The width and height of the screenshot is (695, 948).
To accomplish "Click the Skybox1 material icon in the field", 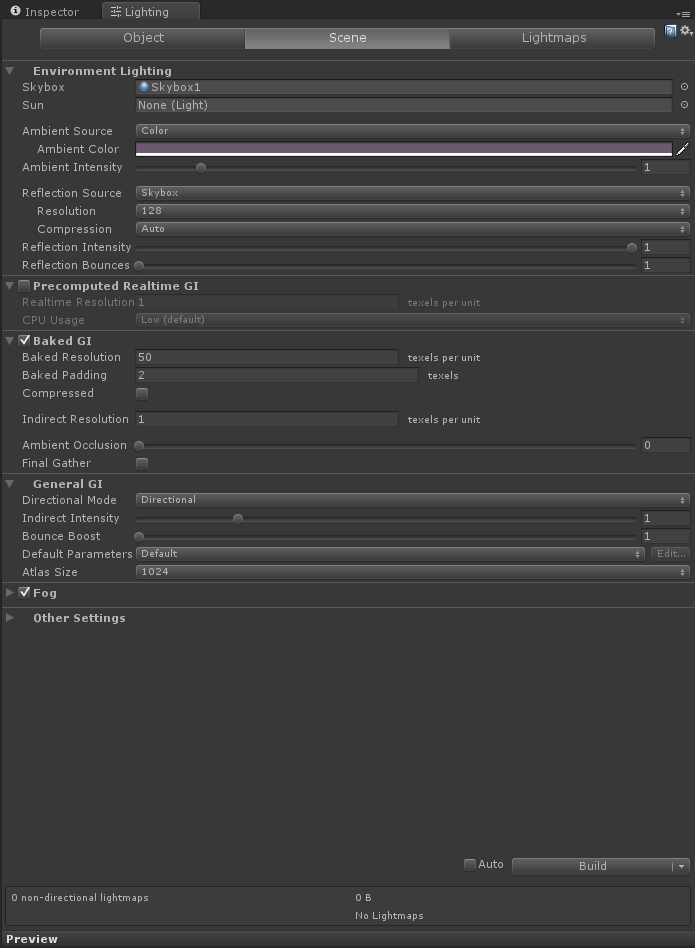I will 143,89.
